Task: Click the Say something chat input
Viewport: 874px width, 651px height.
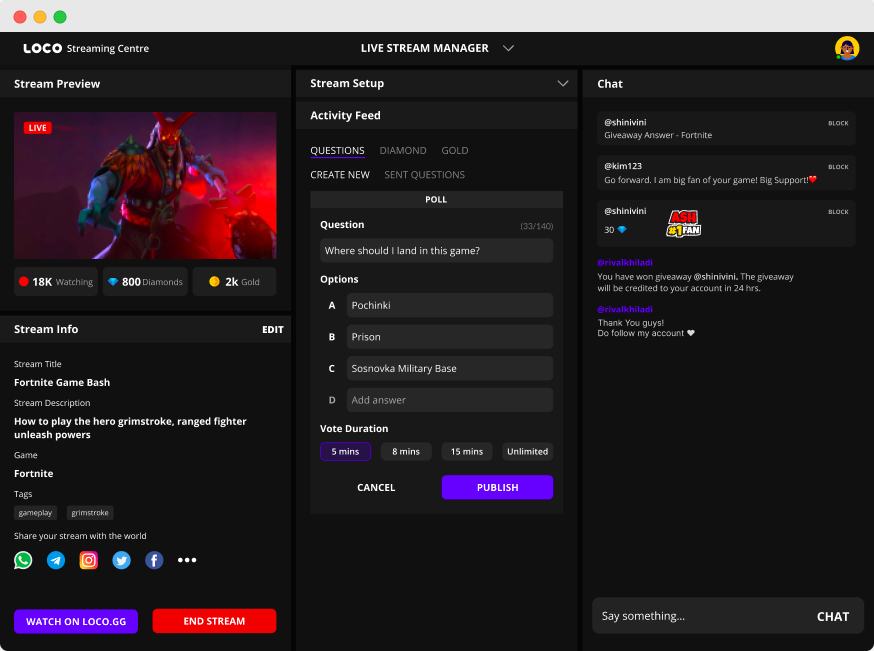Action: click(x=702, y=616)
